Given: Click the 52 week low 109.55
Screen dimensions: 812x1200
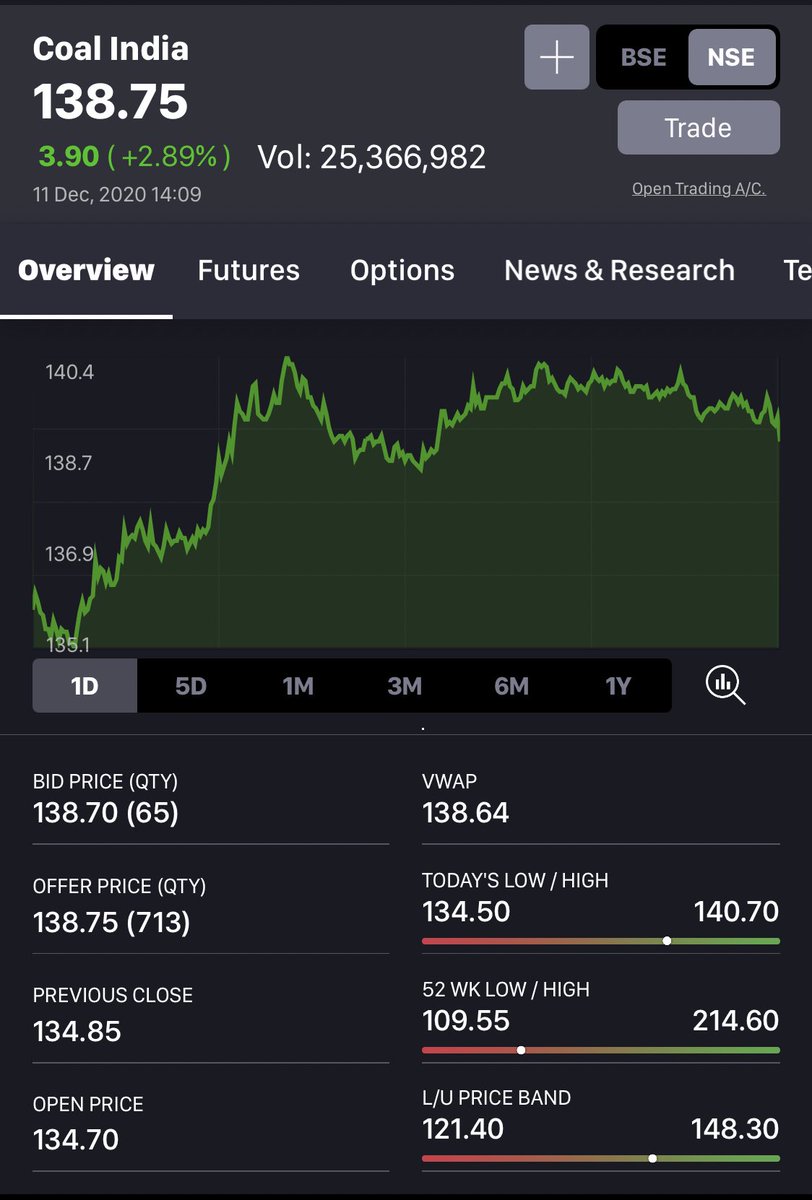Looking at the screenshot, I should click(x=466, y=1020).
